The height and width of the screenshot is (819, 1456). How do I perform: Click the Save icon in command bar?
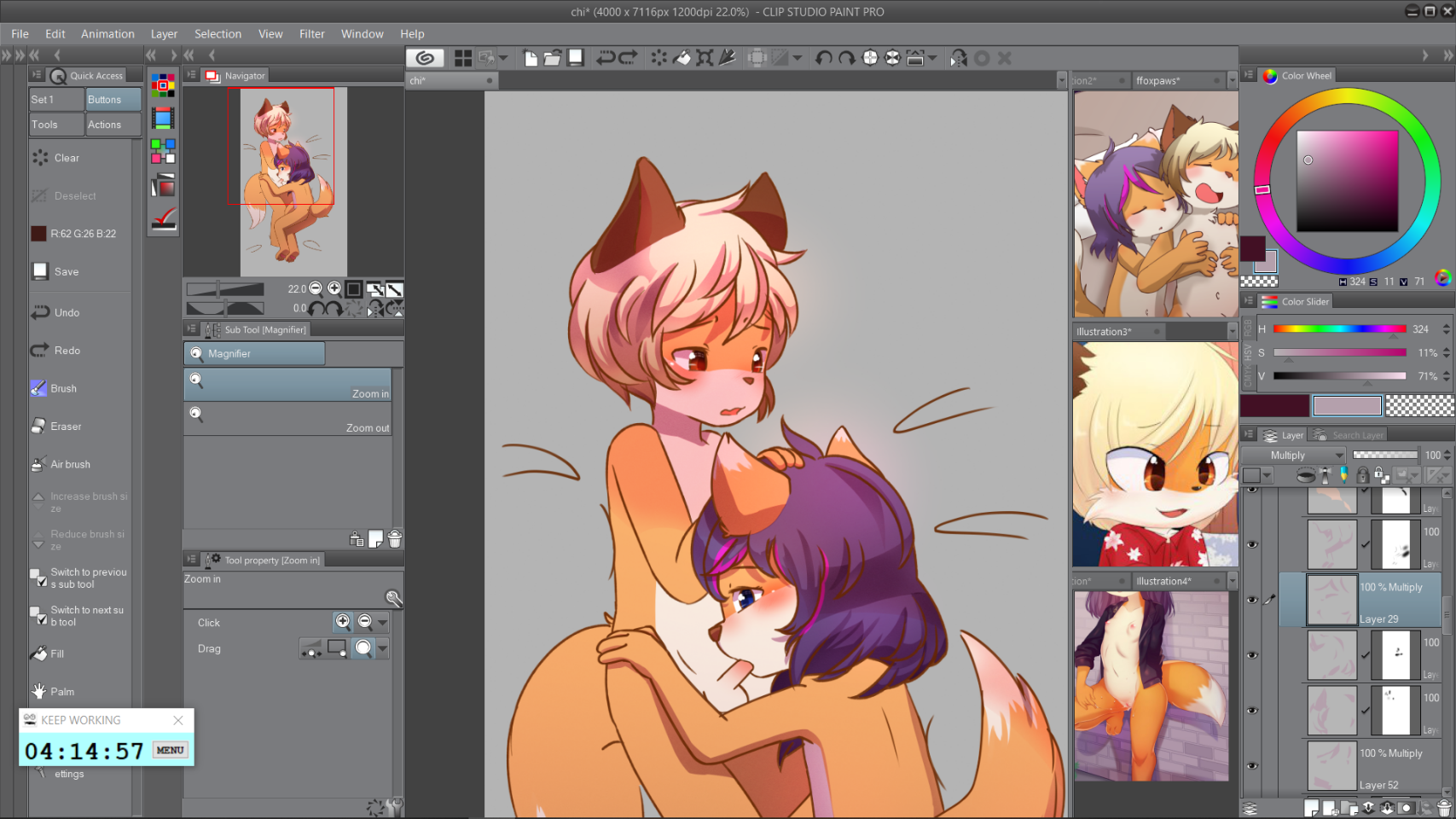coord(576,57)
